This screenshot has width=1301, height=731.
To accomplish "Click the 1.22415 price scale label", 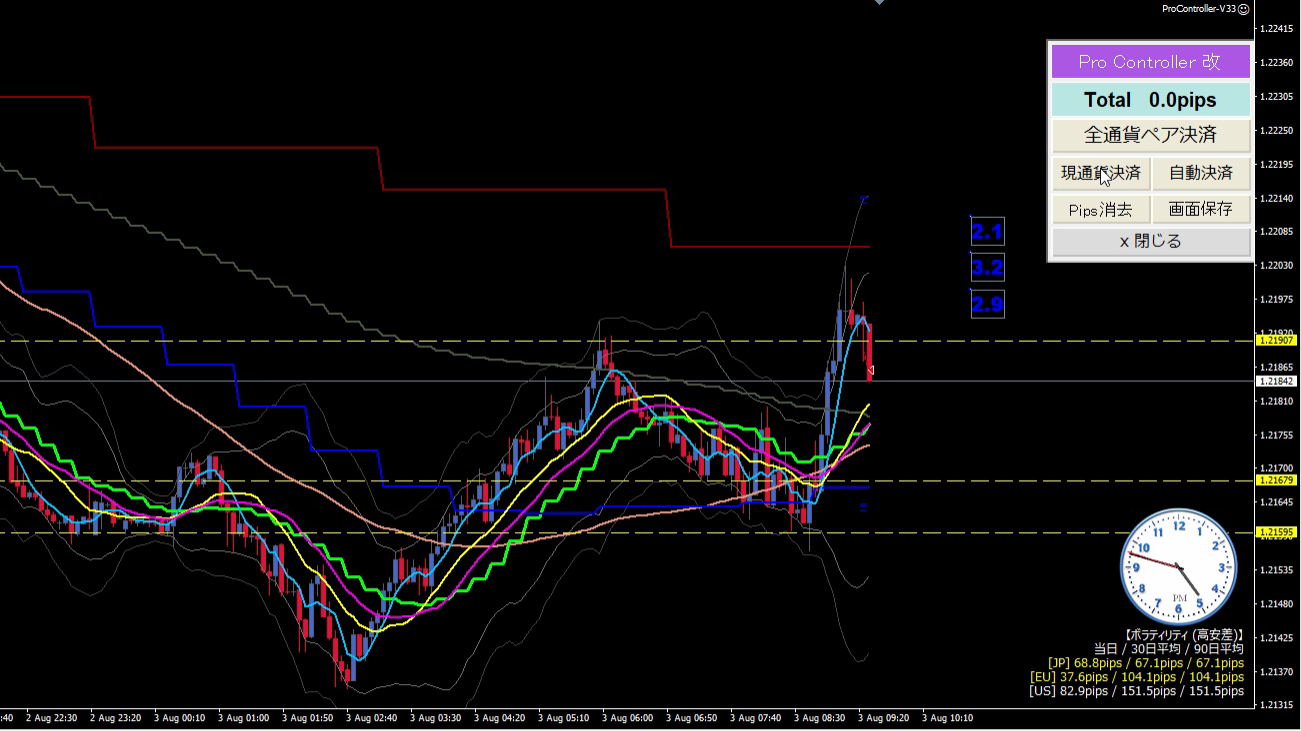I will [x=1279, y=29].
